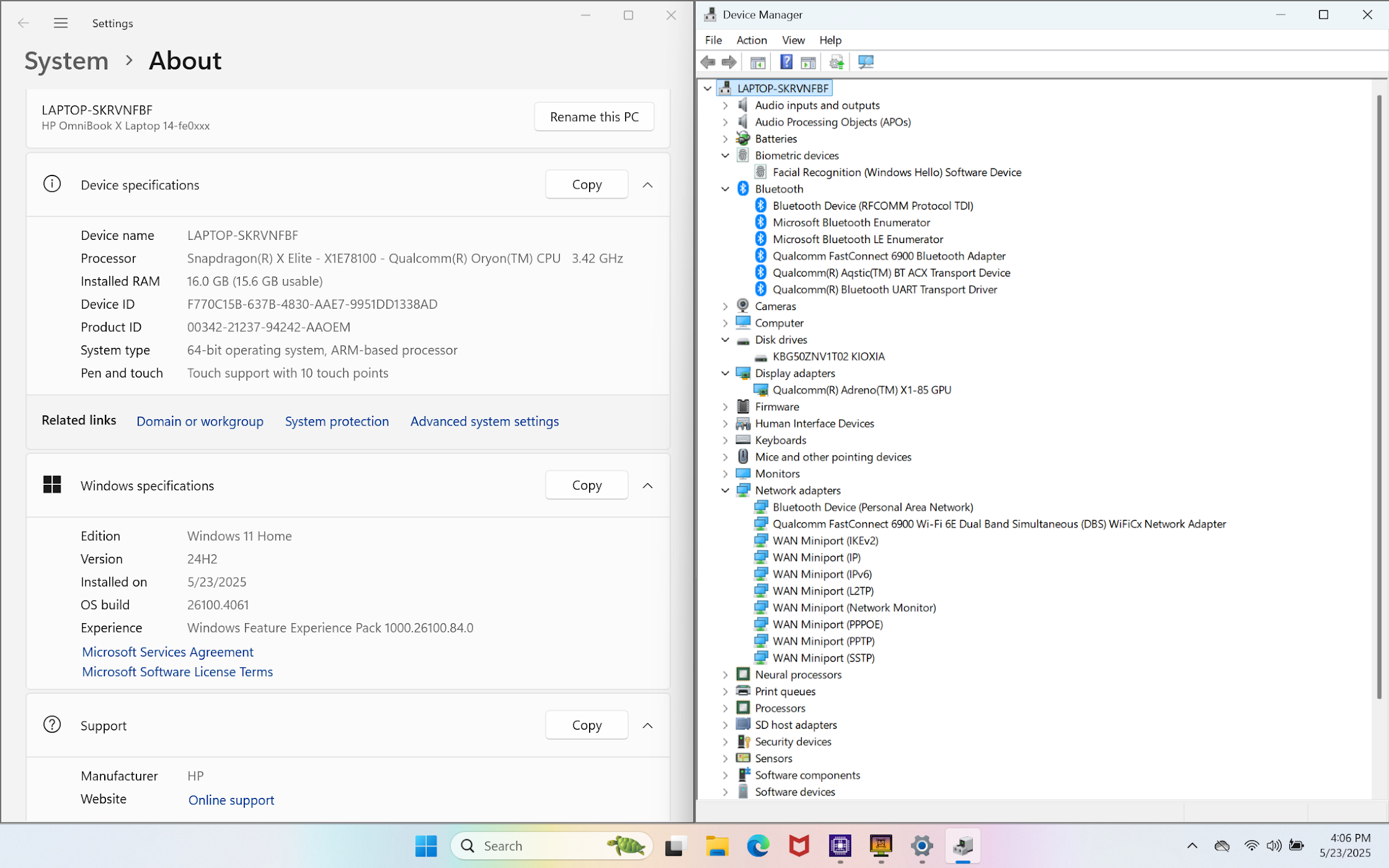Screen dimensions: 1389x868
Task: Click the battery tray icon
Action: (1296, 846)
